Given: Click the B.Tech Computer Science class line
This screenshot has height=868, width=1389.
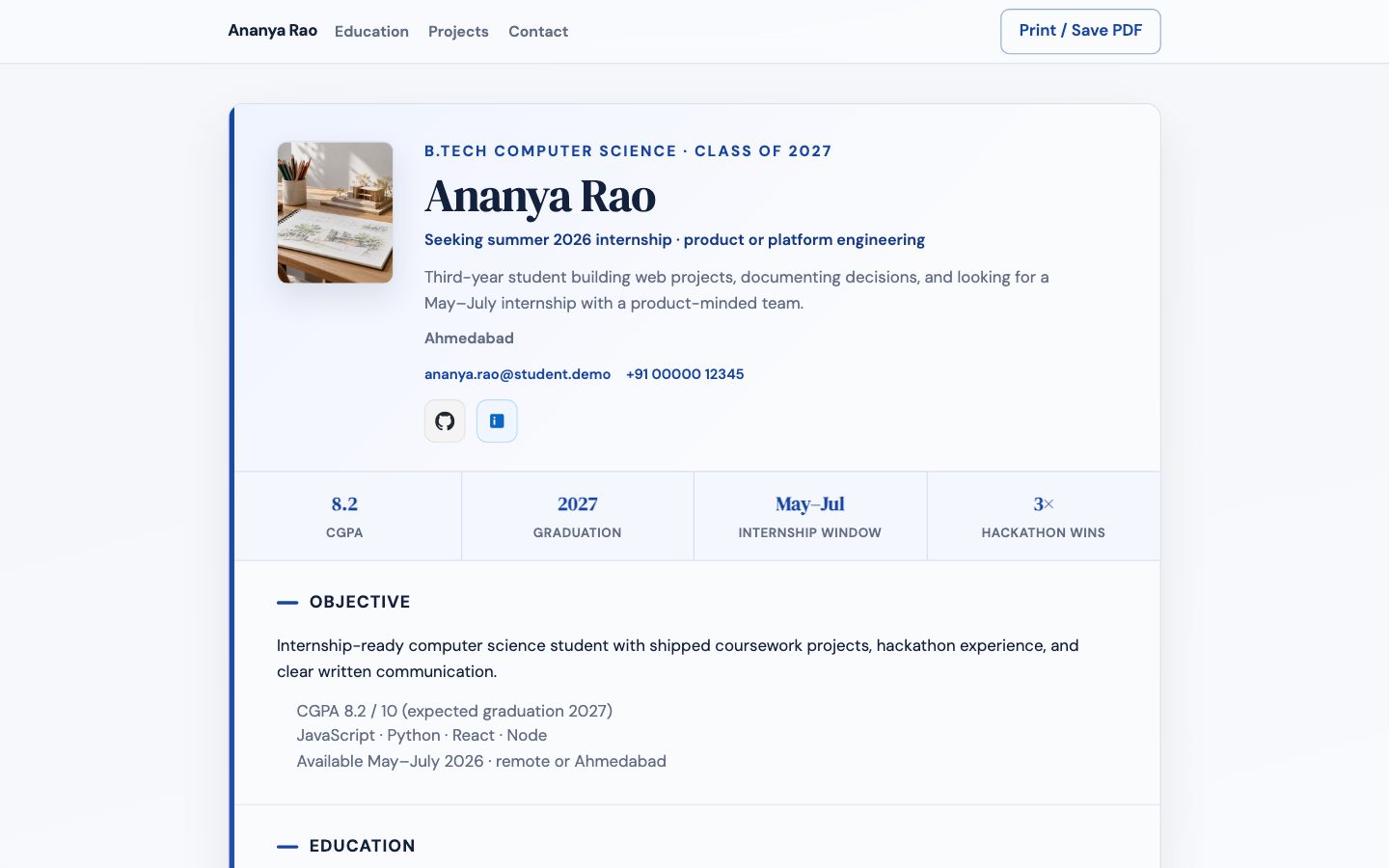Looking at the screenshot, I should 628,151.
